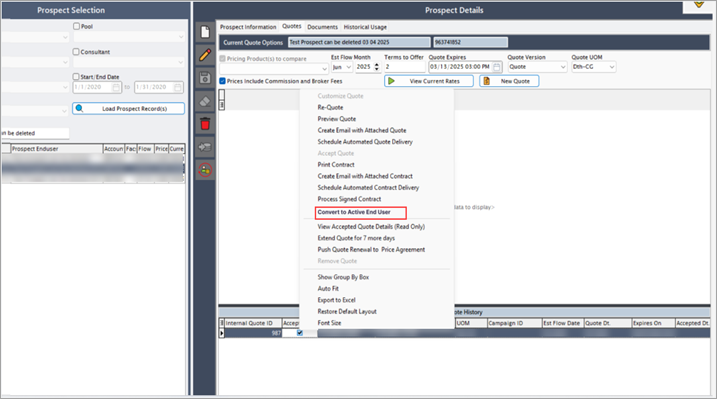
Task: Open the Quote UOM dropdown
Action: [593, 67]
